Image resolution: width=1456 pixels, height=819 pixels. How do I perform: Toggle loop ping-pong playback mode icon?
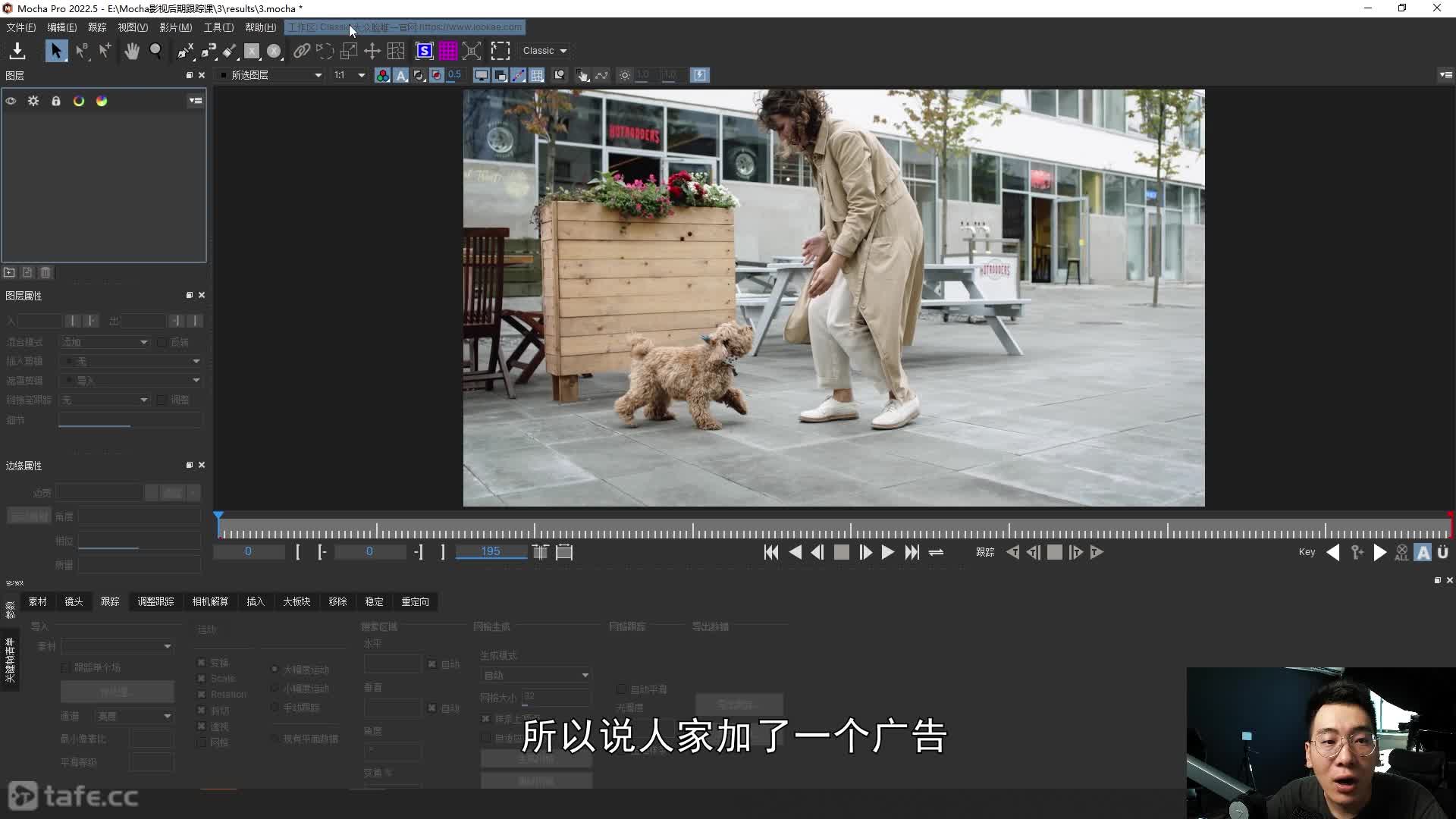point(936,553)
